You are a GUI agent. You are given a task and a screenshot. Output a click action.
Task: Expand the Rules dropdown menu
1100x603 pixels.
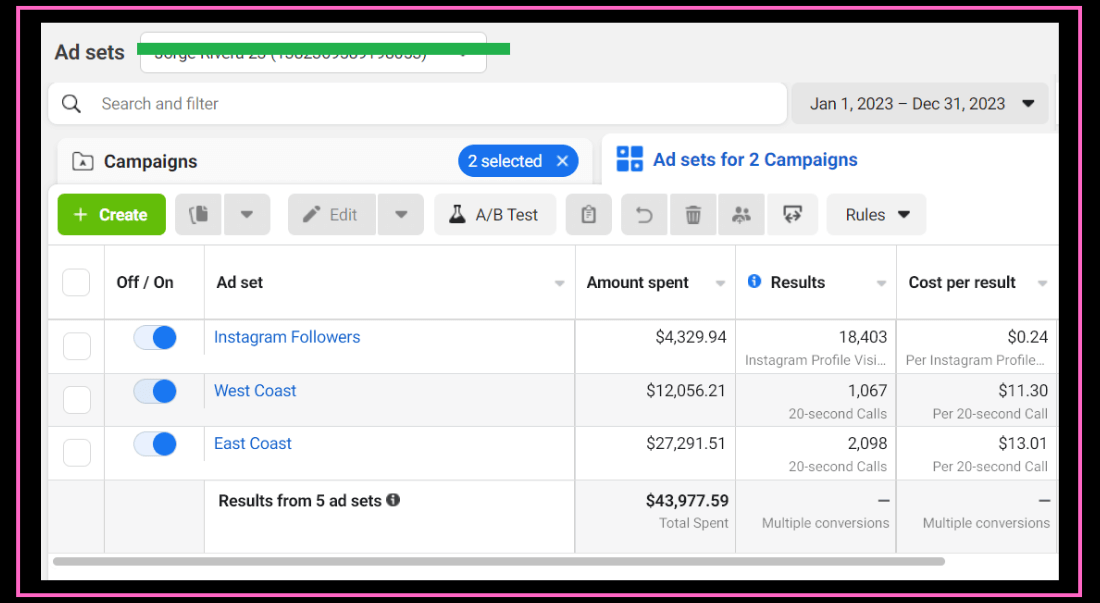click(x=877, y=215)
